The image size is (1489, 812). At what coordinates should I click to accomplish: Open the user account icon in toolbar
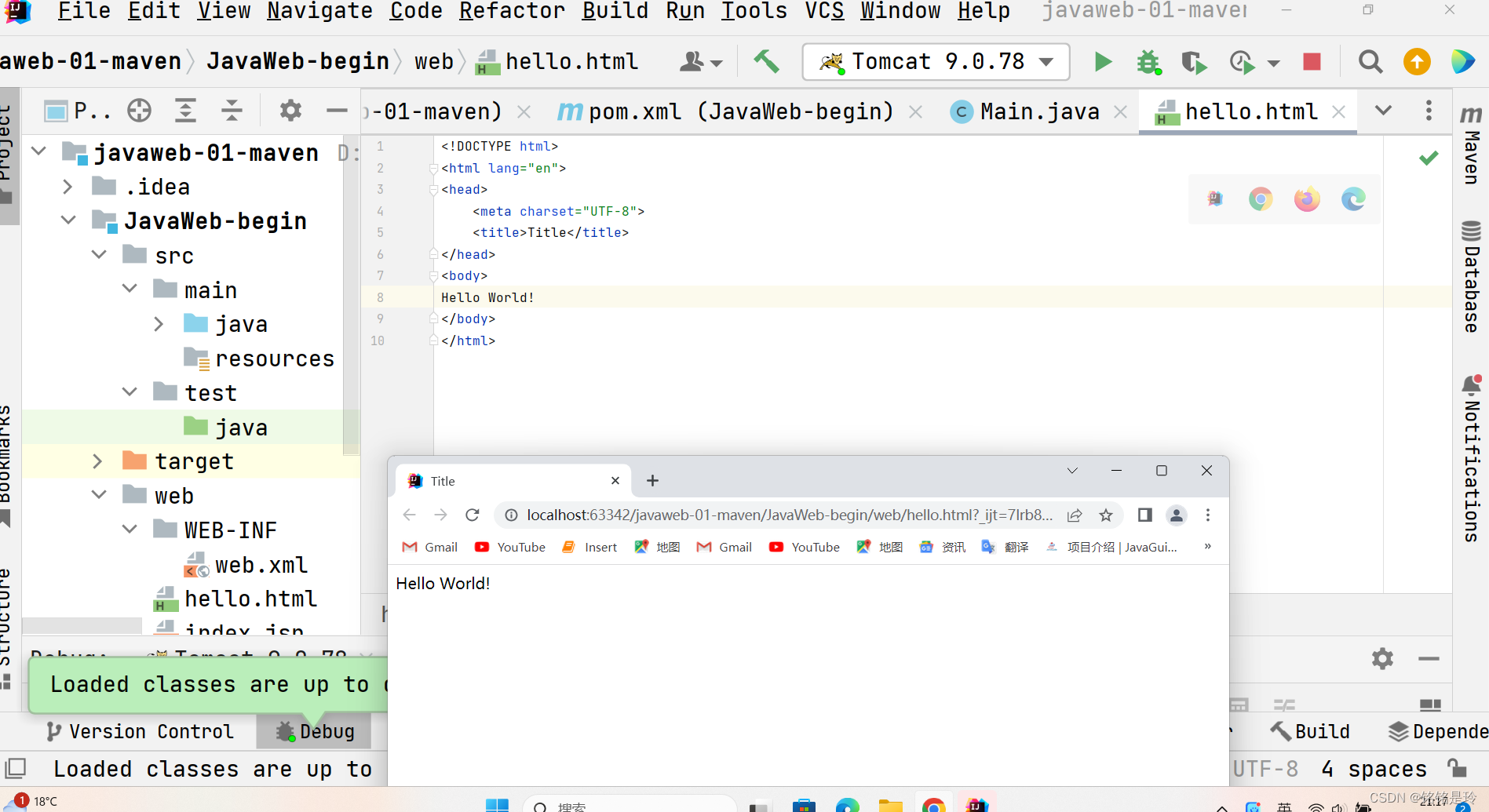click(x=700, y=61)
